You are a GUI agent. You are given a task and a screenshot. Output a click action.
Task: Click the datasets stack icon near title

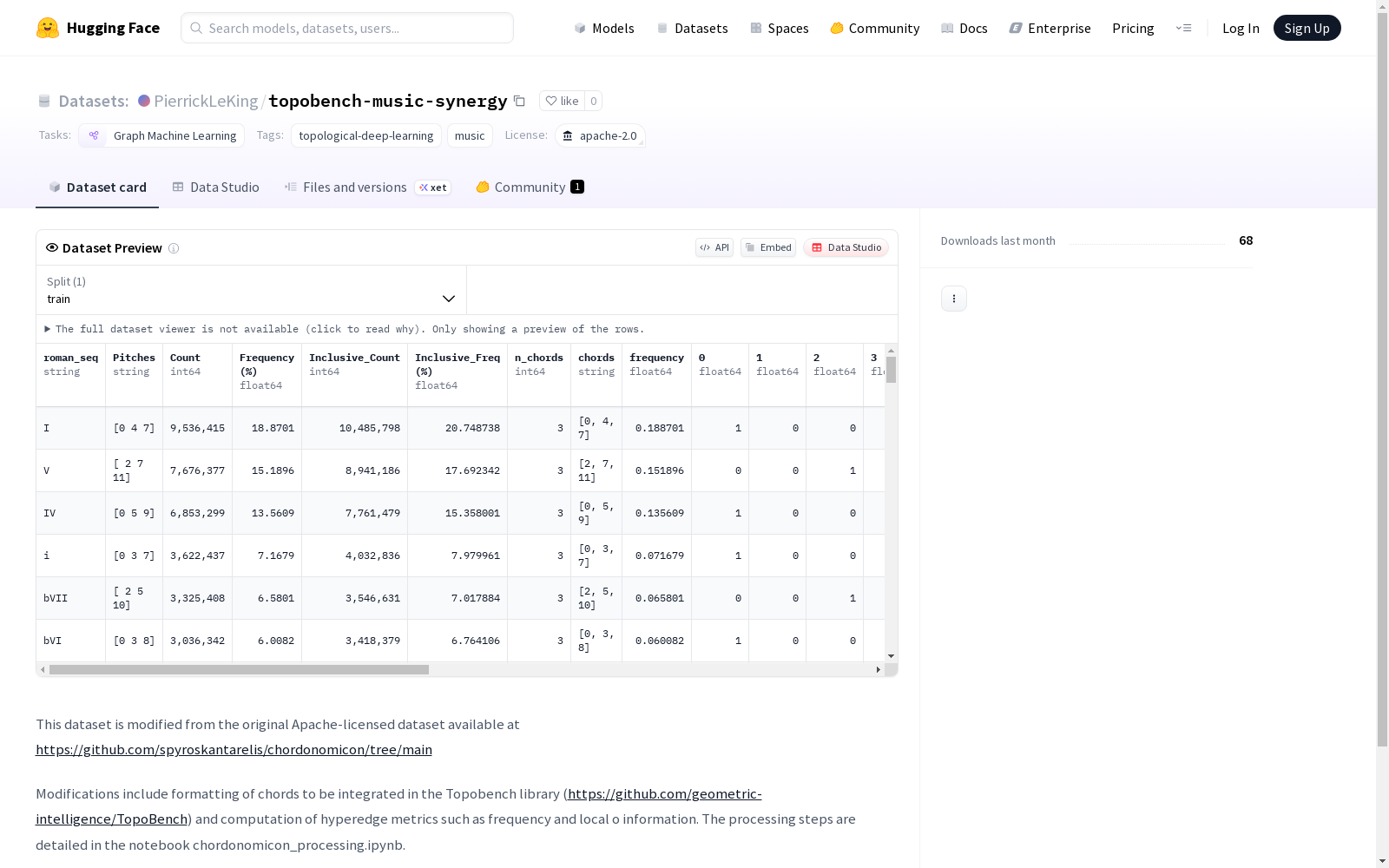point(44,101)
